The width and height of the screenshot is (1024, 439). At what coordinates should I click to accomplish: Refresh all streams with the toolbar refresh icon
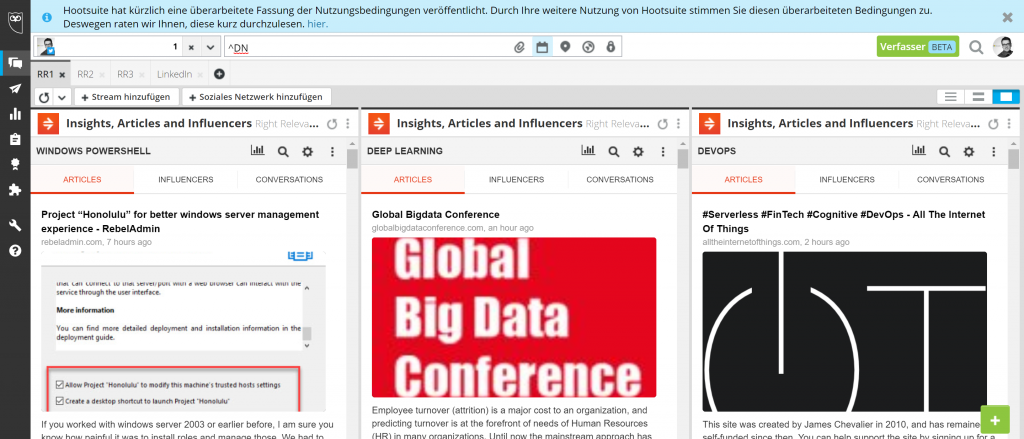(44, 97)
